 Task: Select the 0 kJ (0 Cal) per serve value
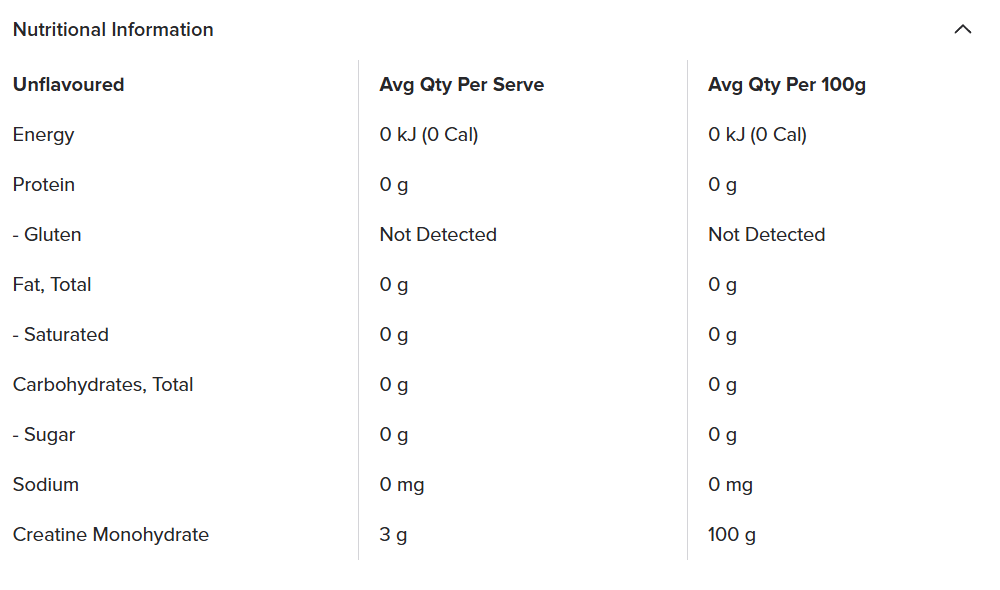coord(429,135)
